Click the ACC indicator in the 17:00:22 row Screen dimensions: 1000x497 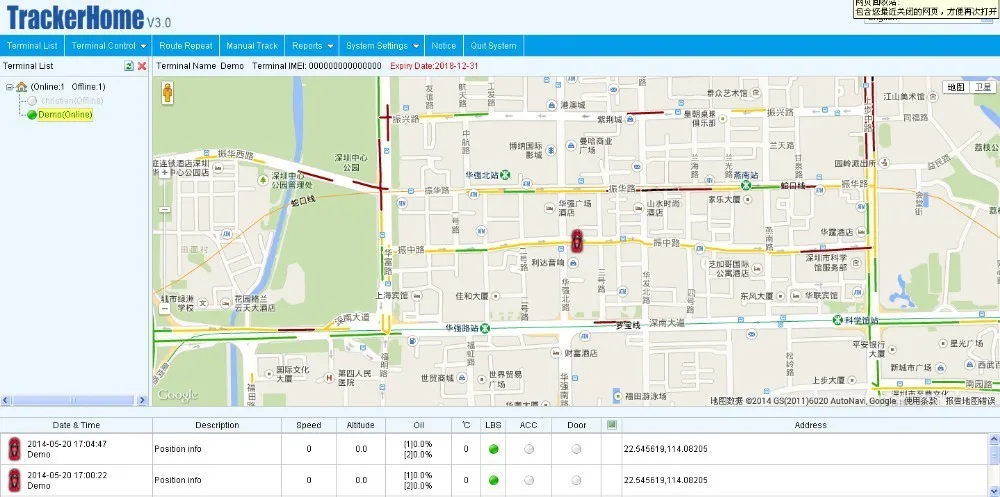[529, 480]
